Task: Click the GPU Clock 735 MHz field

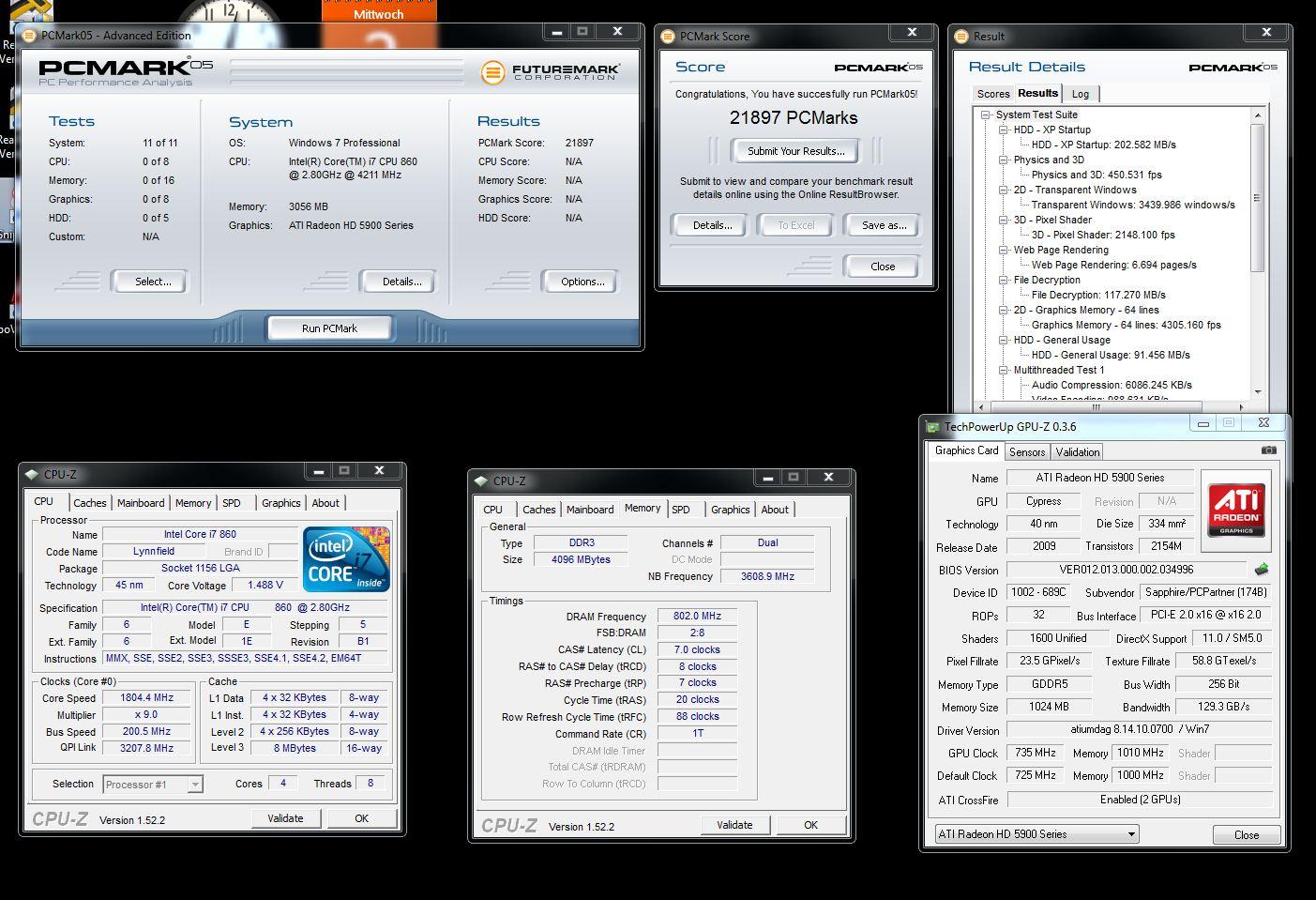Action: pyautogui.click(x=1035, y=753)
